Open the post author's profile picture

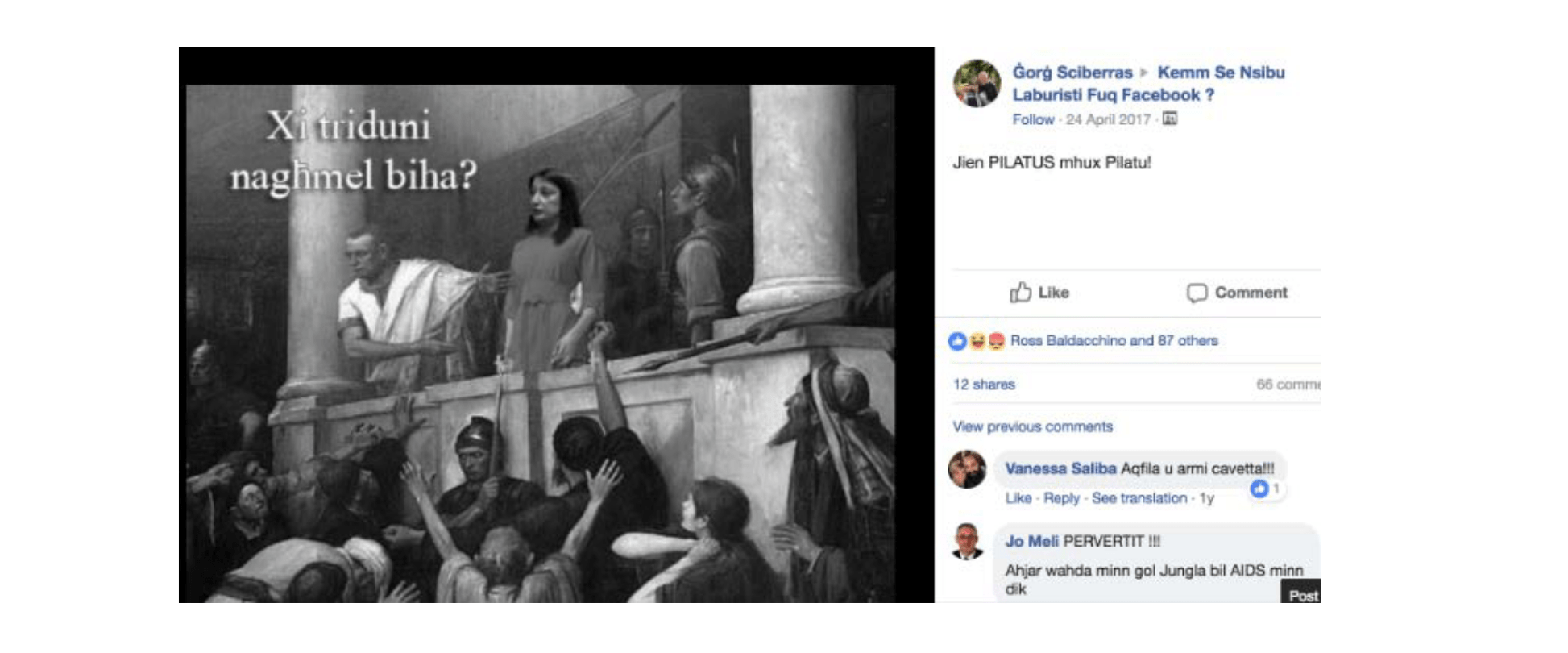(977, 83)
